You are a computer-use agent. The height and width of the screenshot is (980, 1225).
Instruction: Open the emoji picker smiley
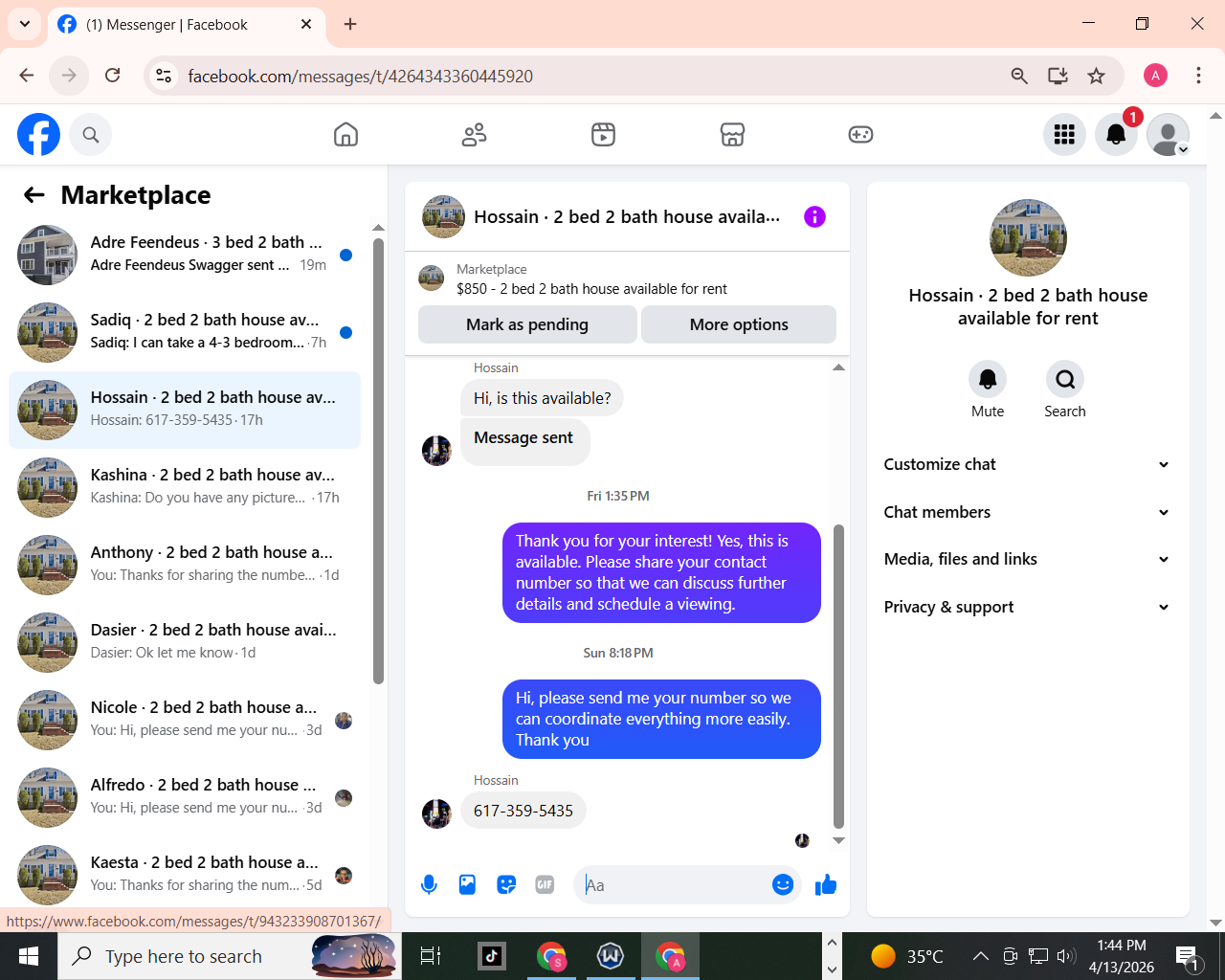783,885
